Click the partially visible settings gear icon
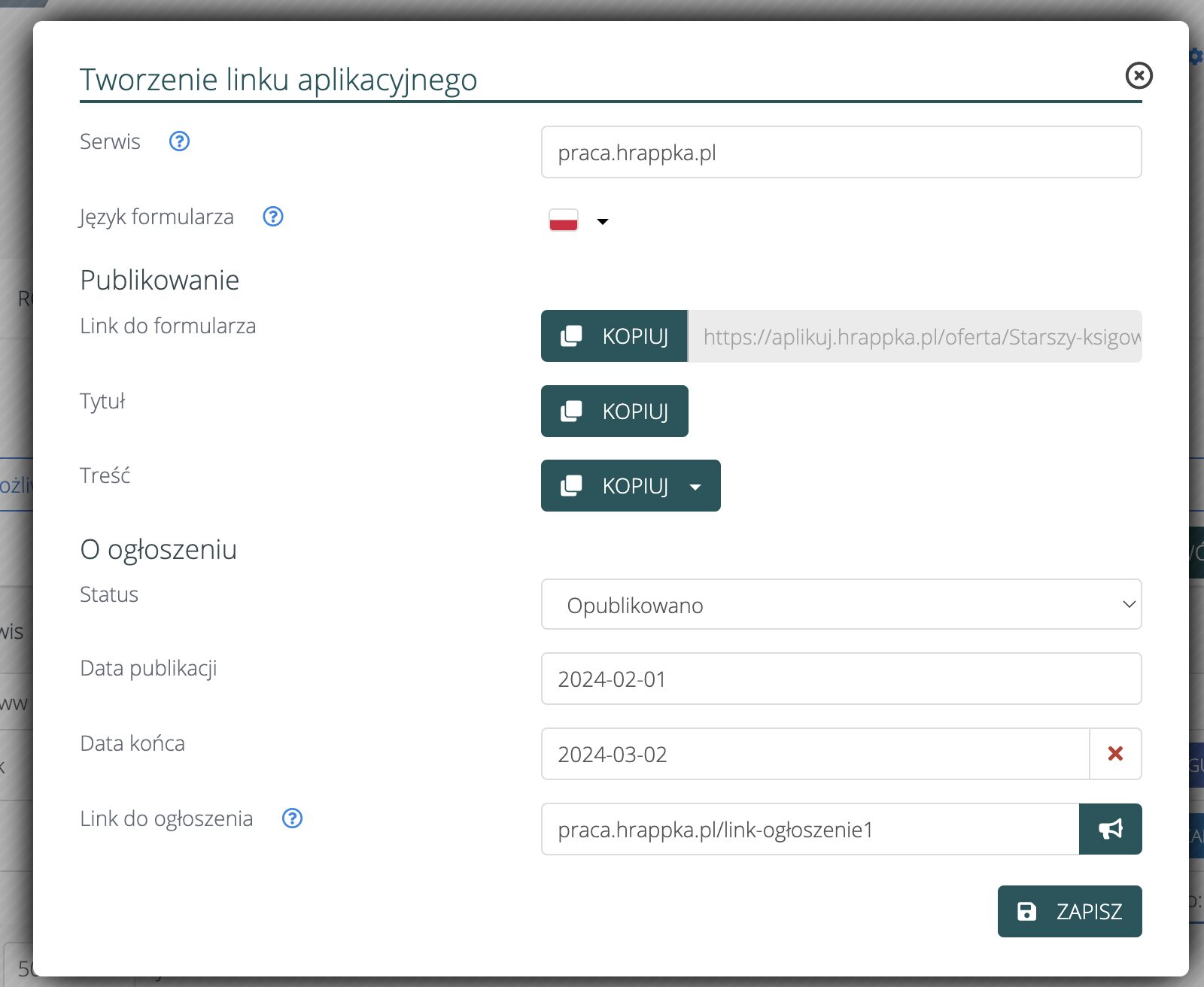Image resolution: width=1204 pixels, height=987 pixels. pos(1196,56)
